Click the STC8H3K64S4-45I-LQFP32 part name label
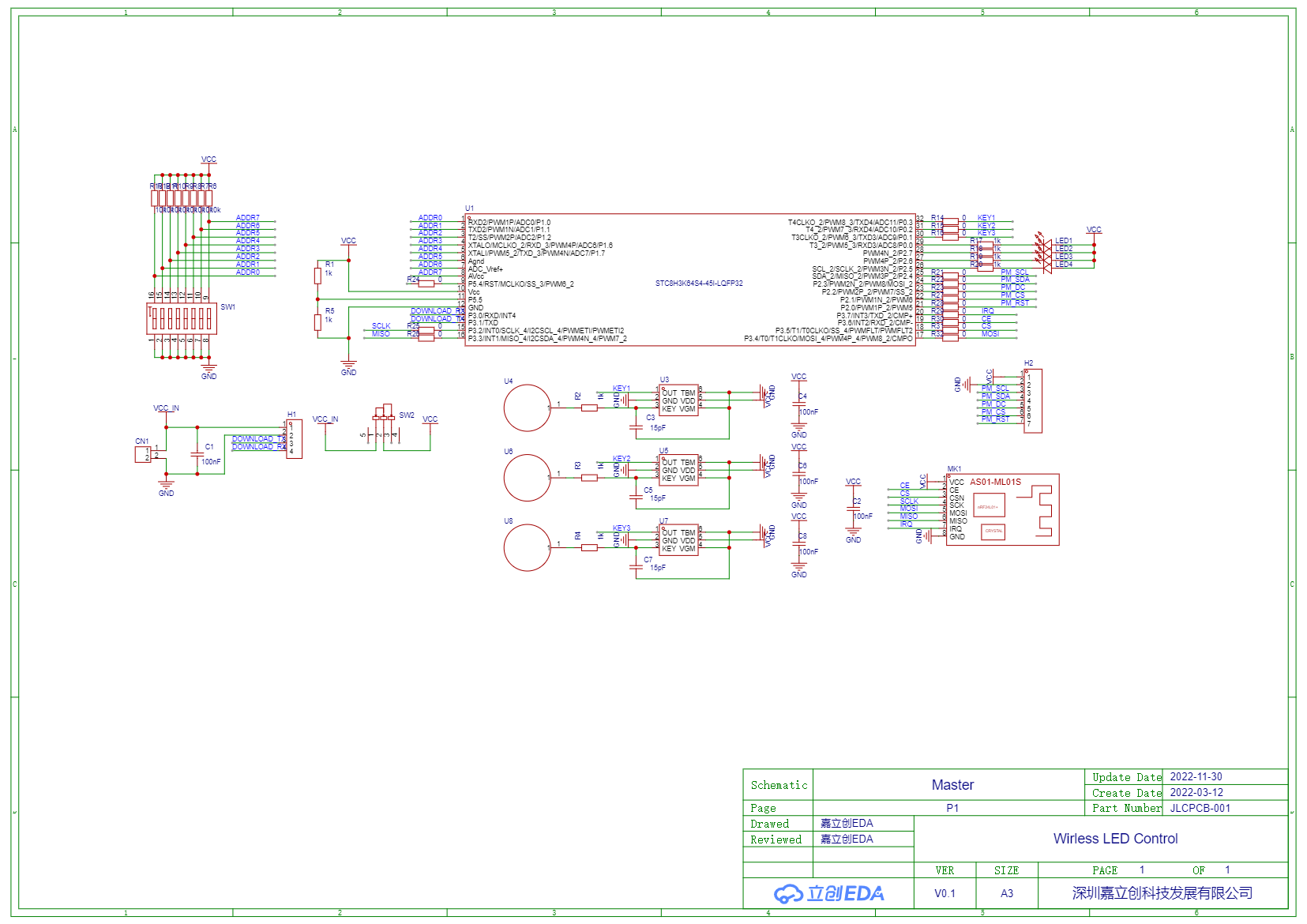The width and height of the screenshot is (1307, 924). point(699,284)
